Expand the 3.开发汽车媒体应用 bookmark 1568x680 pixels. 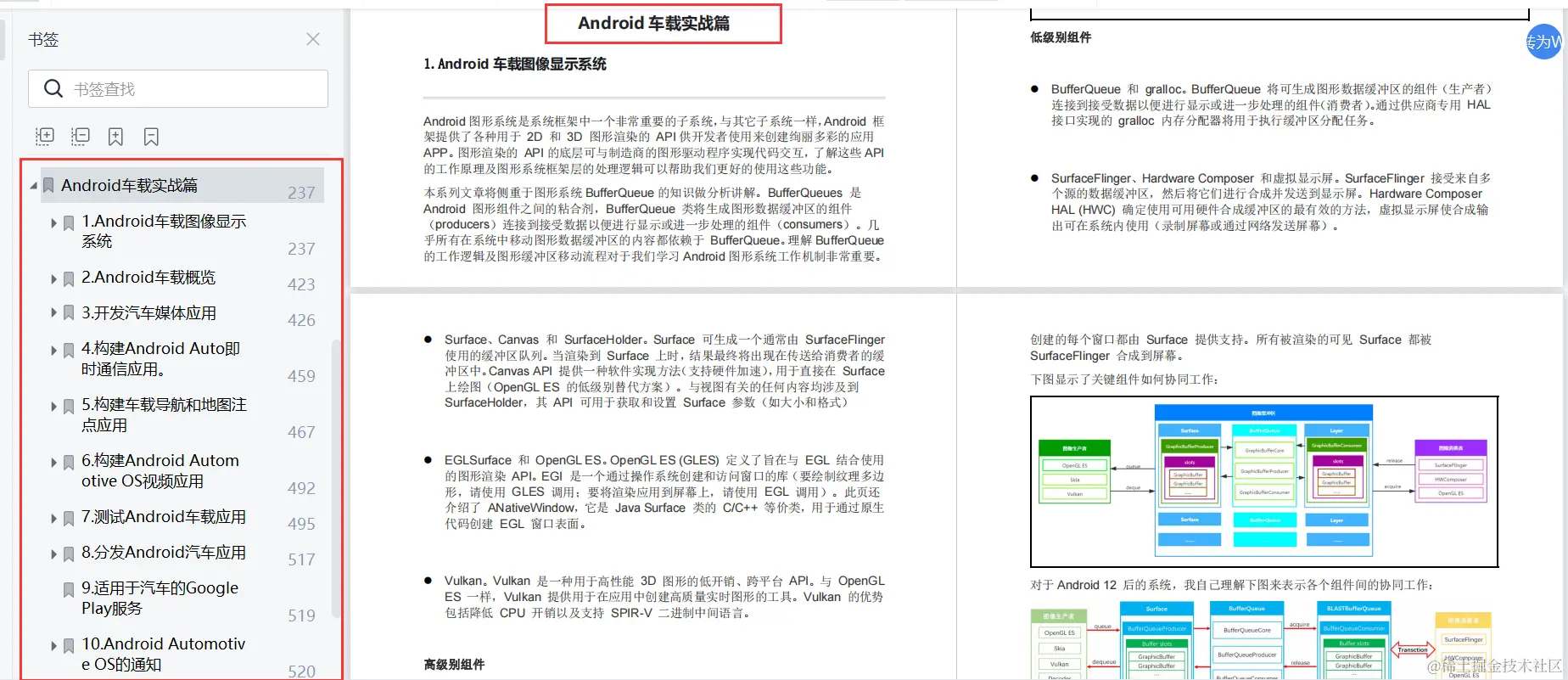click(54, 314)
